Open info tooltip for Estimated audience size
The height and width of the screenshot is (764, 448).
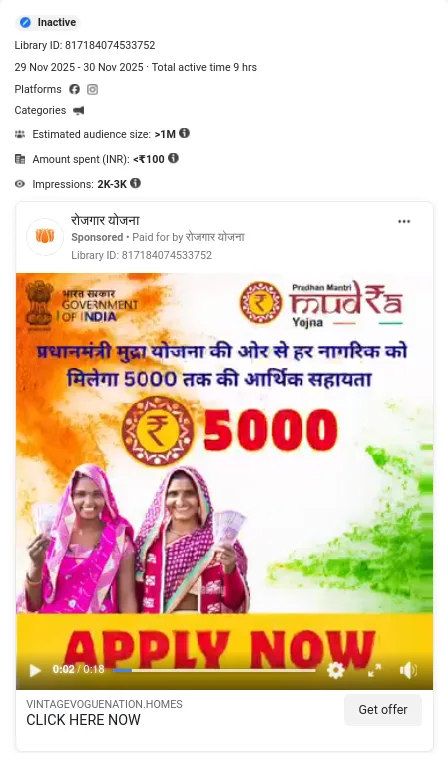click(184, 133)
